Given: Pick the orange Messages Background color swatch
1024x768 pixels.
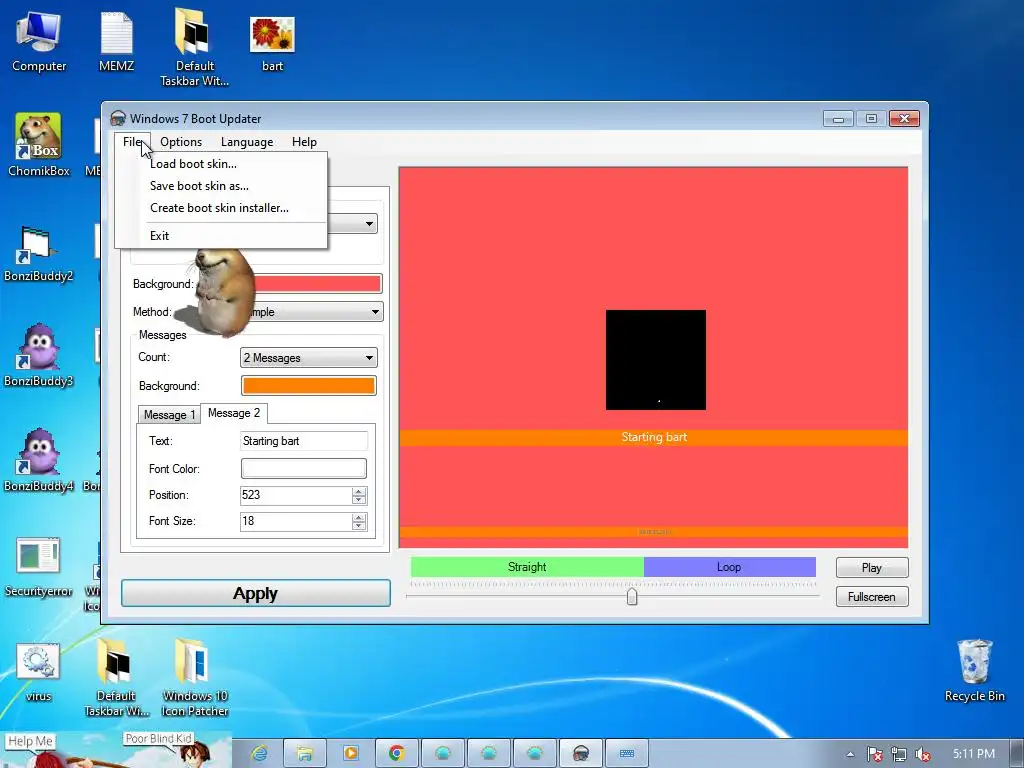Looking at the screenshot, I should point(309,386).
